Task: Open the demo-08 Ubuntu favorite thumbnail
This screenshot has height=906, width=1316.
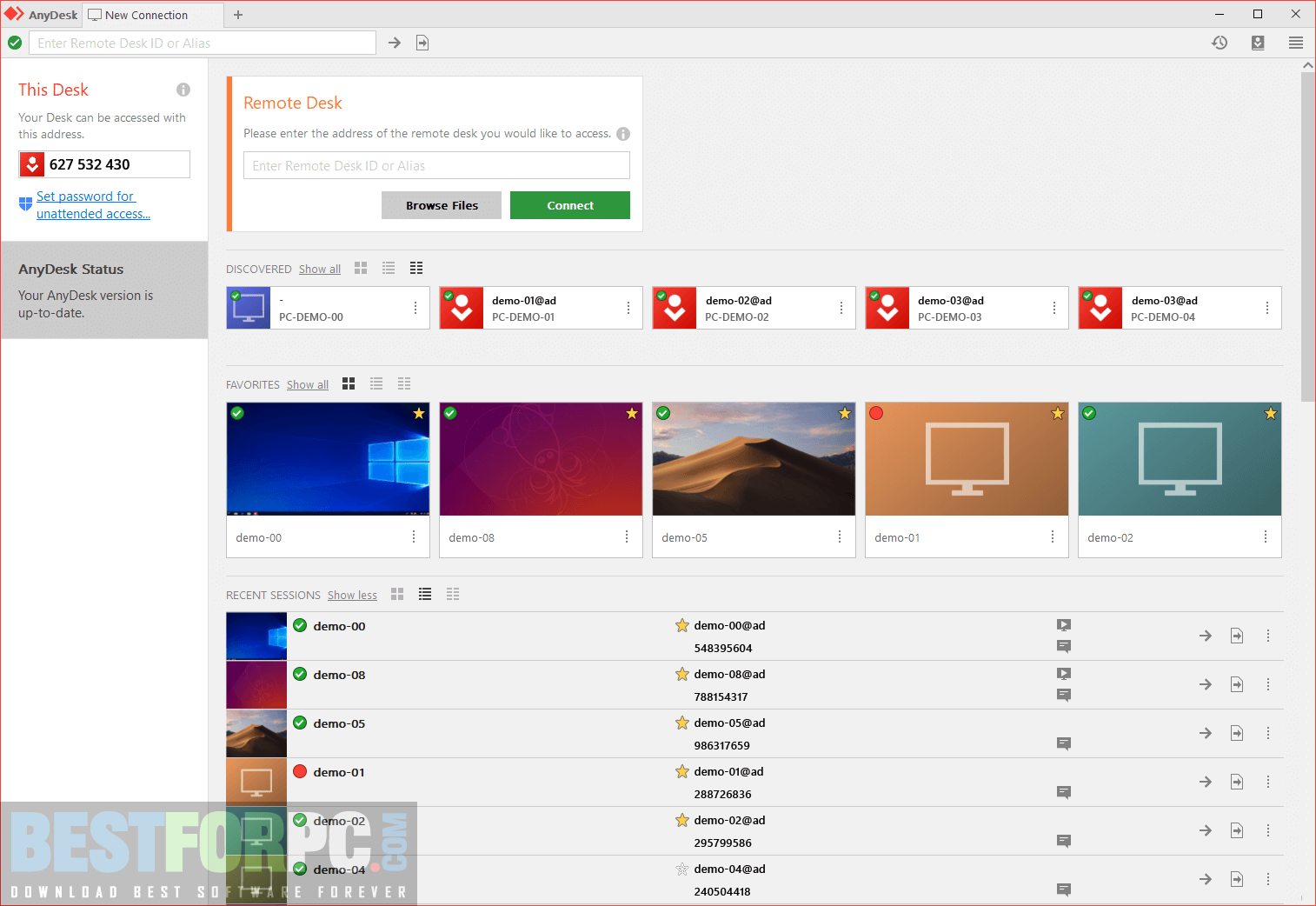Action: 541,459
